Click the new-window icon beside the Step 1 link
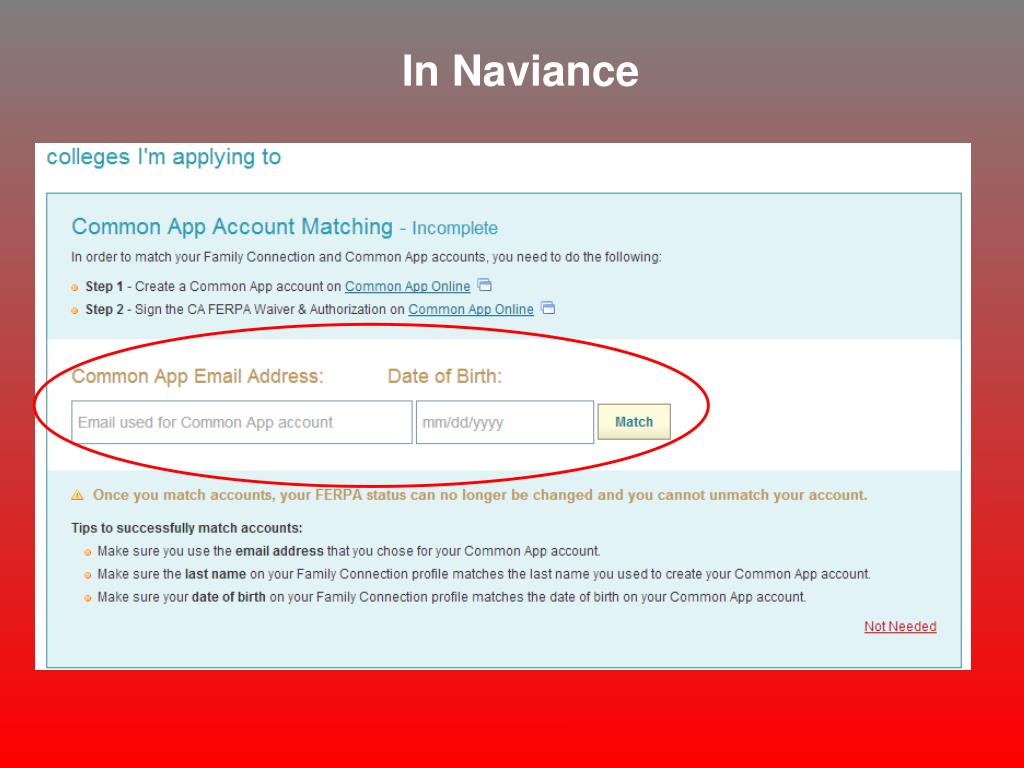This screenshot has height=768, width=1024. click(x=485, y=285)
